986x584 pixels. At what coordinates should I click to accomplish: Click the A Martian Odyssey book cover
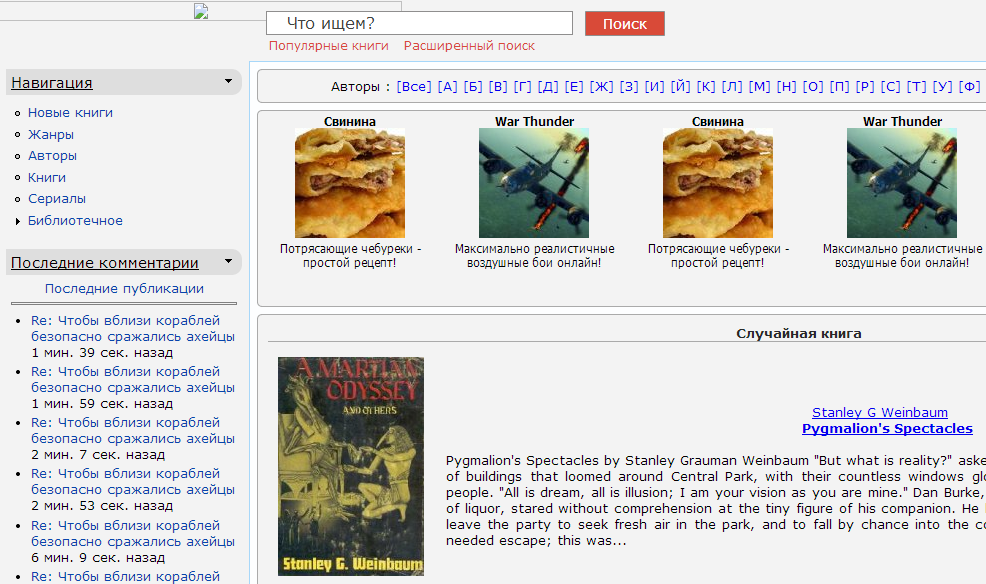point(350,466)
